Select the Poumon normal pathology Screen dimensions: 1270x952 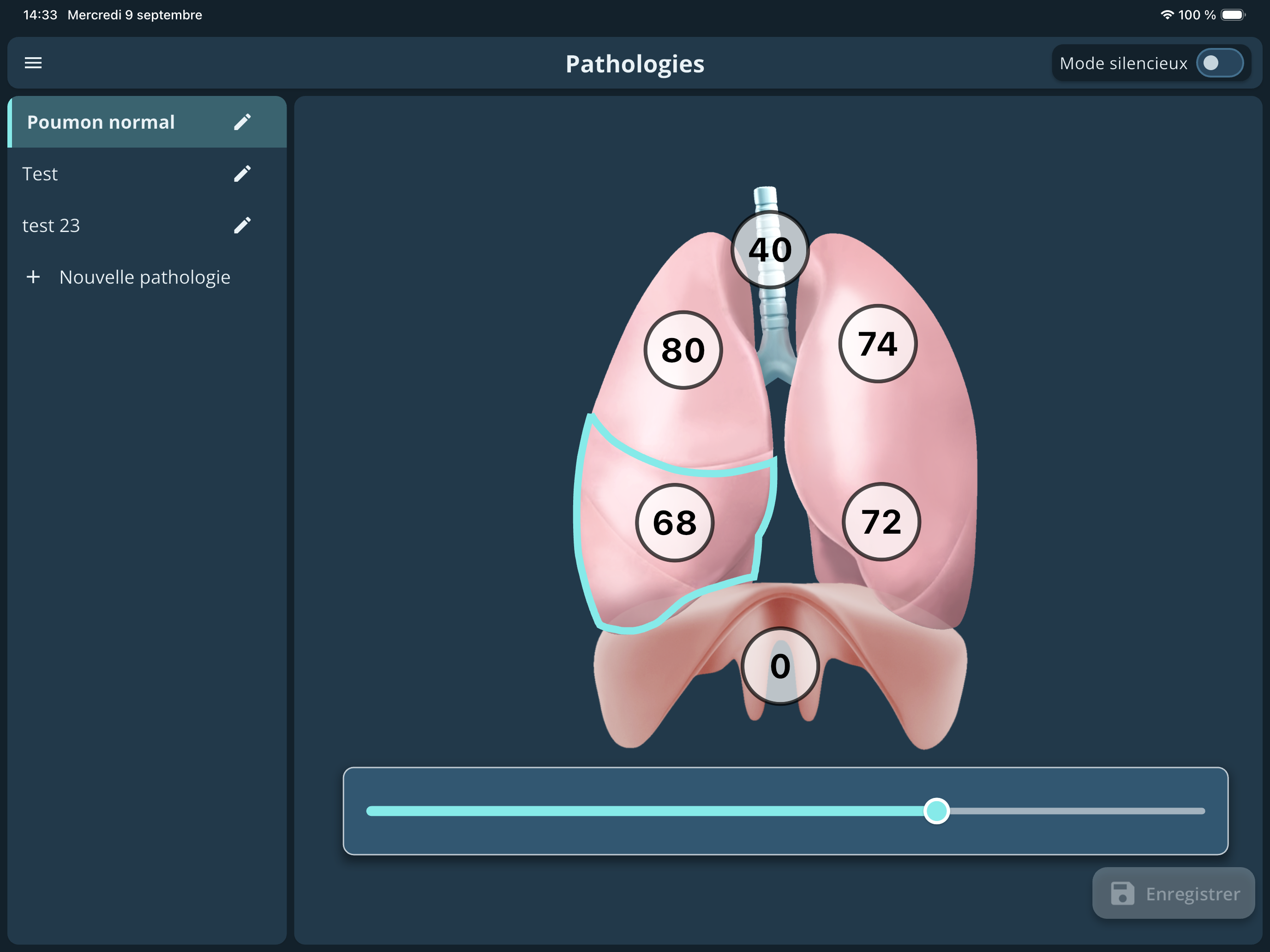click(147, 122)
